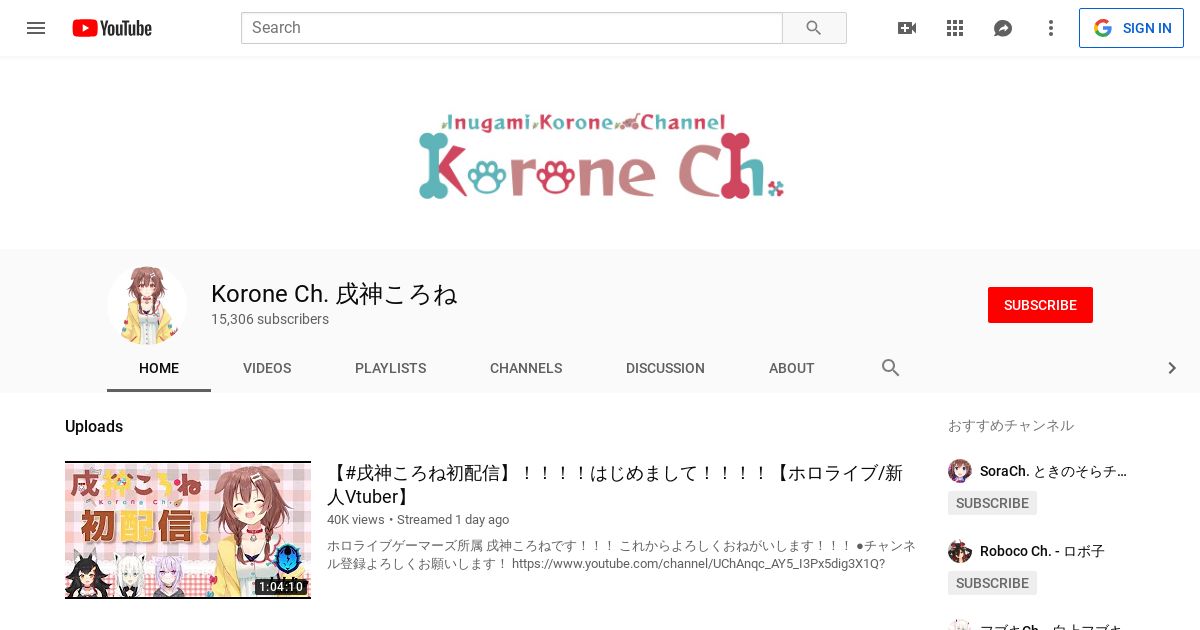Open the Uploads section heading
The image size is (1200, 630).
pos(94,427)
